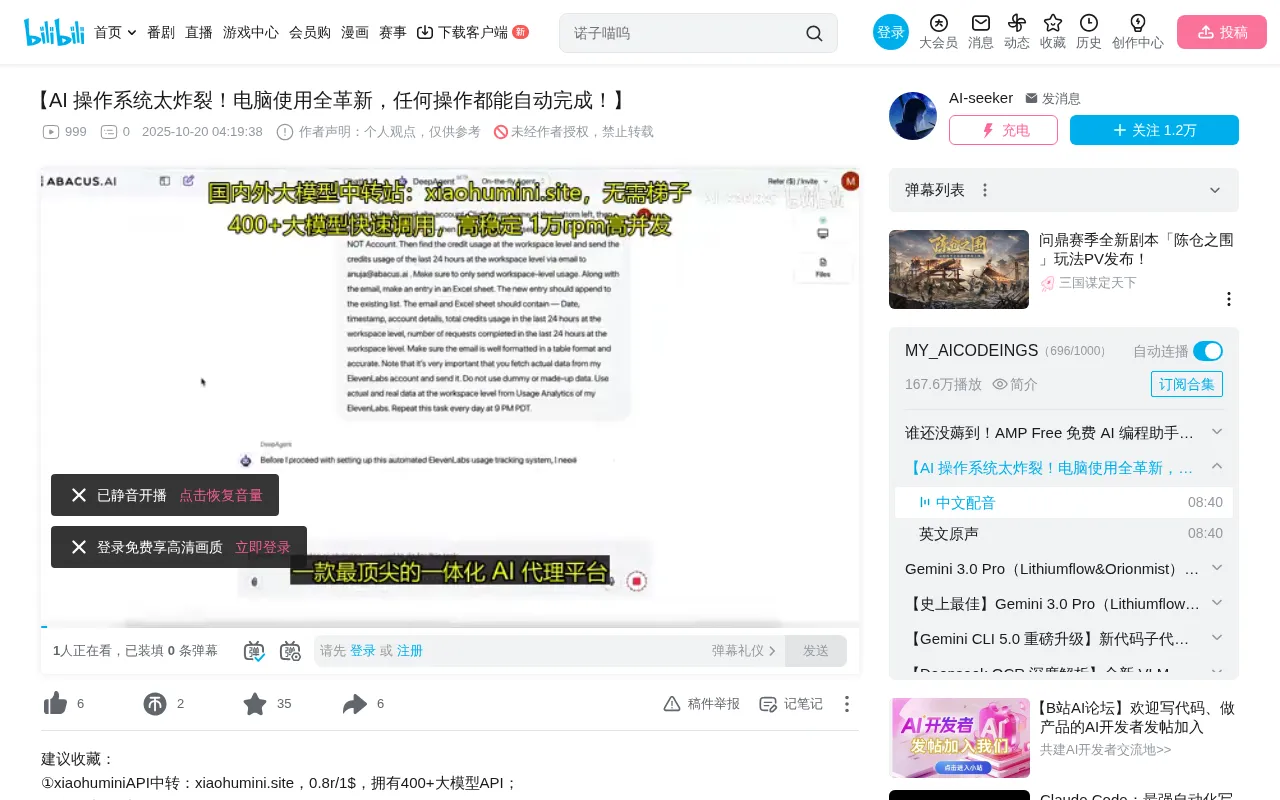
Task: Share the video with the arrow icon
Action: [x=355, y=704]
